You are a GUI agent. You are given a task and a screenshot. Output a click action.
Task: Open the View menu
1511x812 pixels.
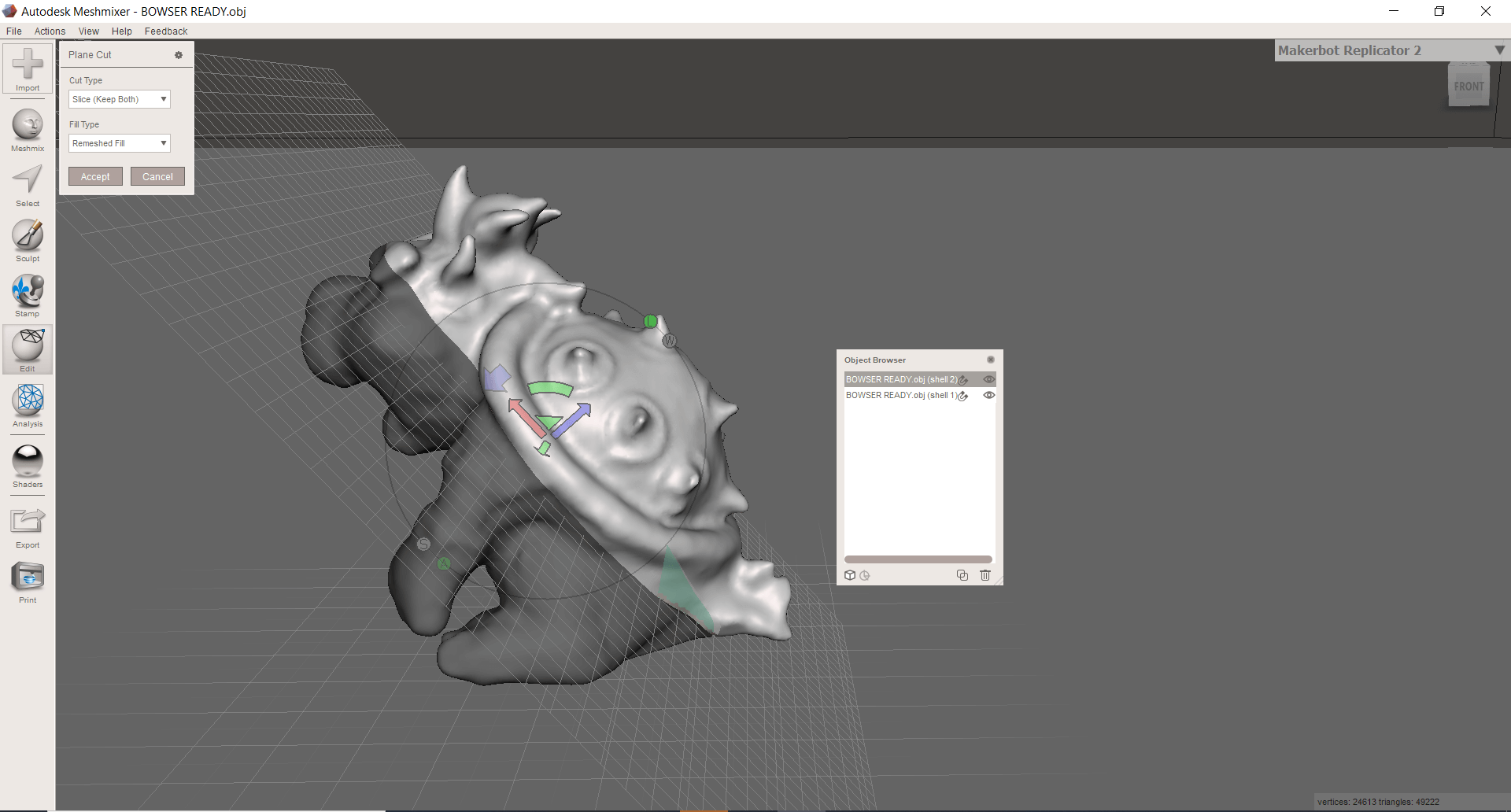(x=89, y=31)
